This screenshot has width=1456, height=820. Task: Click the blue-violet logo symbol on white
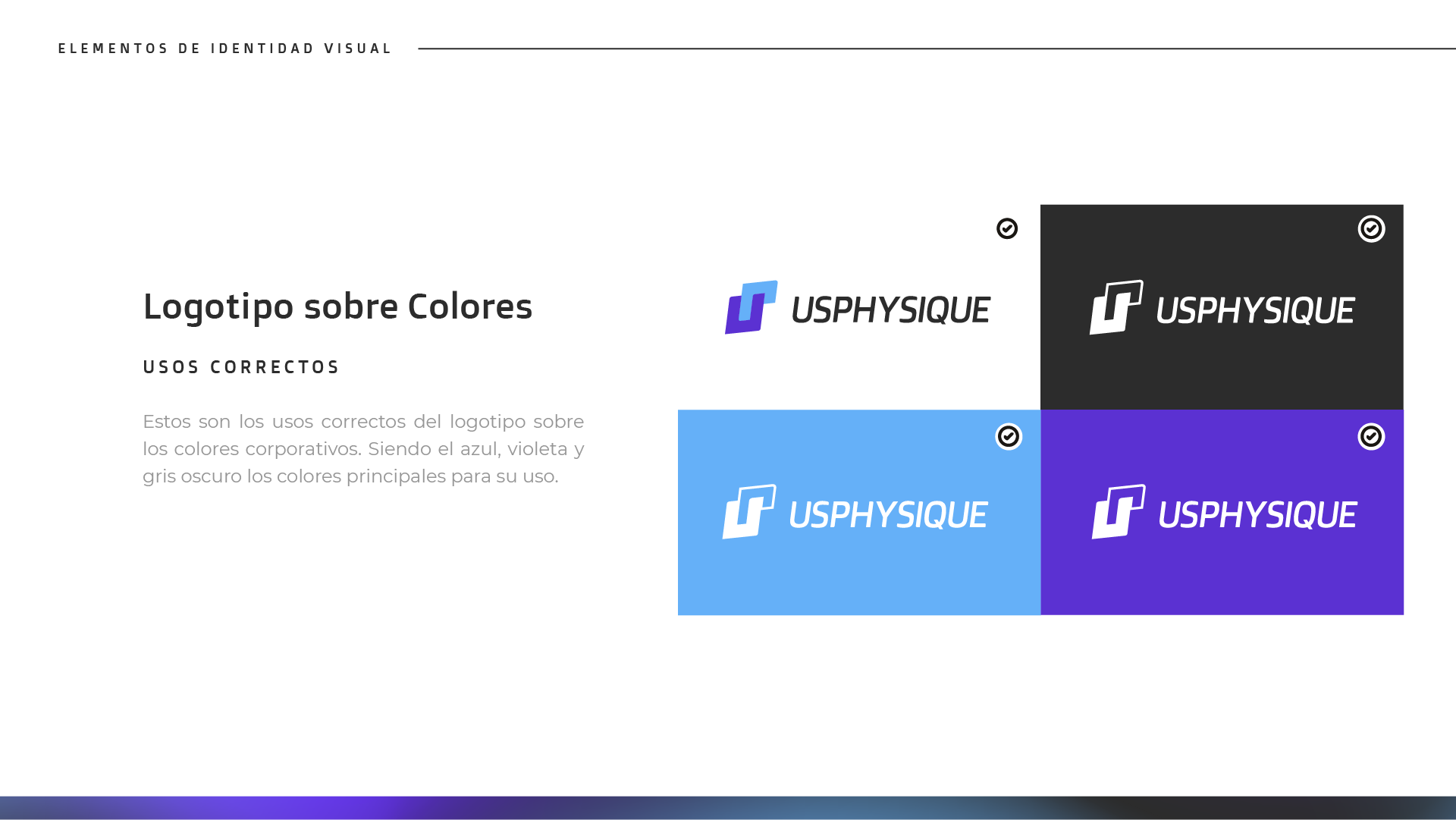(x=751, y=307)
